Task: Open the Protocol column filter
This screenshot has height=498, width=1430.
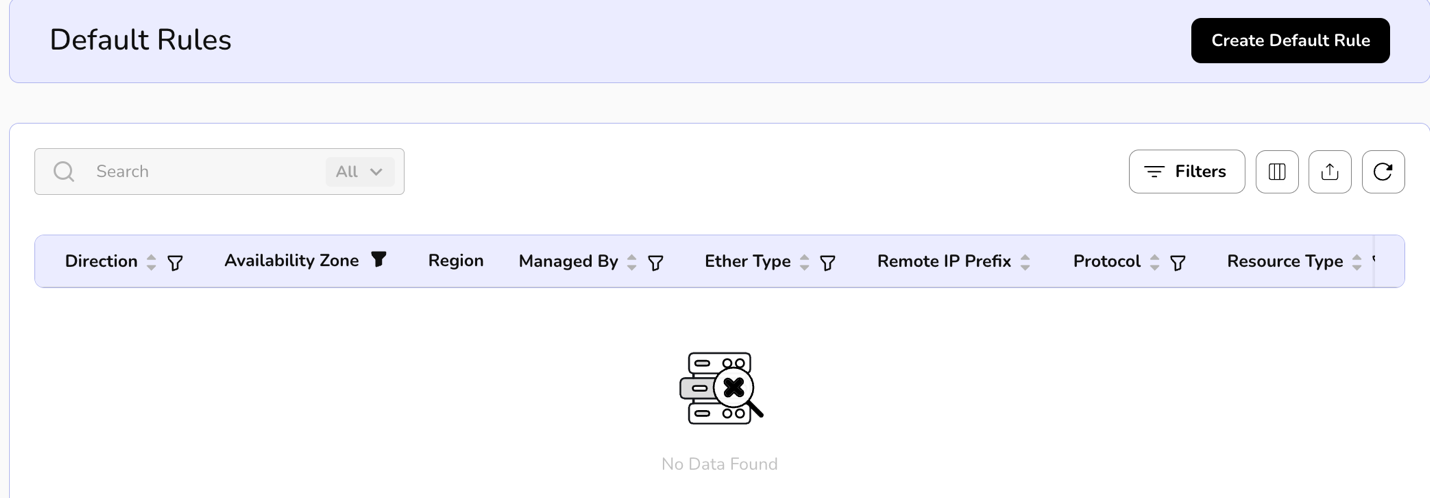Action: tap(1178, 263)
